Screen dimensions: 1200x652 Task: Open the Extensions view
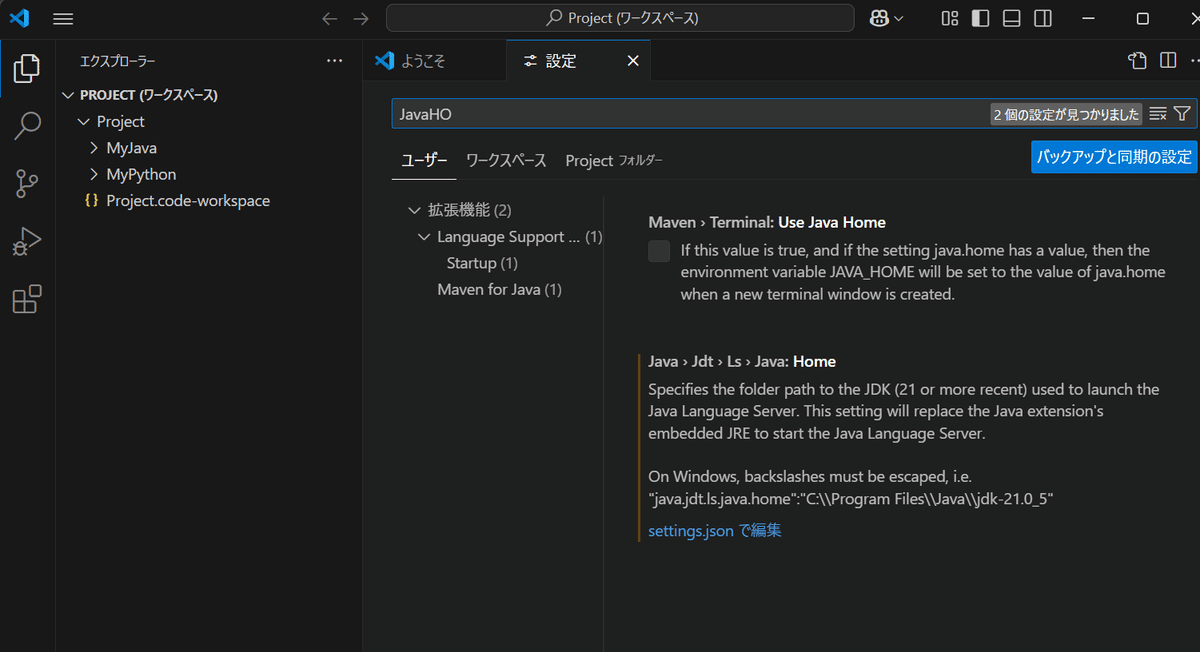27,299
